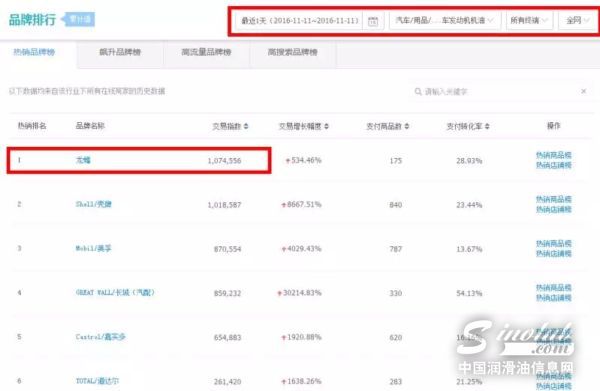The height and width of the screenshot is (391, 600).
Task: Switch to the 高流量品牌榜 tab
Action: (x=206, y=52)
